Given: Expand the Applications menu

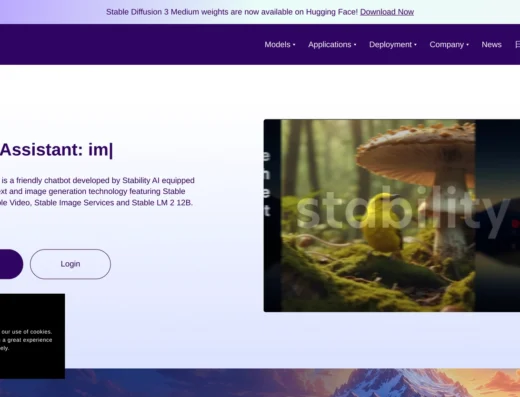Looking at the screenshot, I should coord(332,45).
